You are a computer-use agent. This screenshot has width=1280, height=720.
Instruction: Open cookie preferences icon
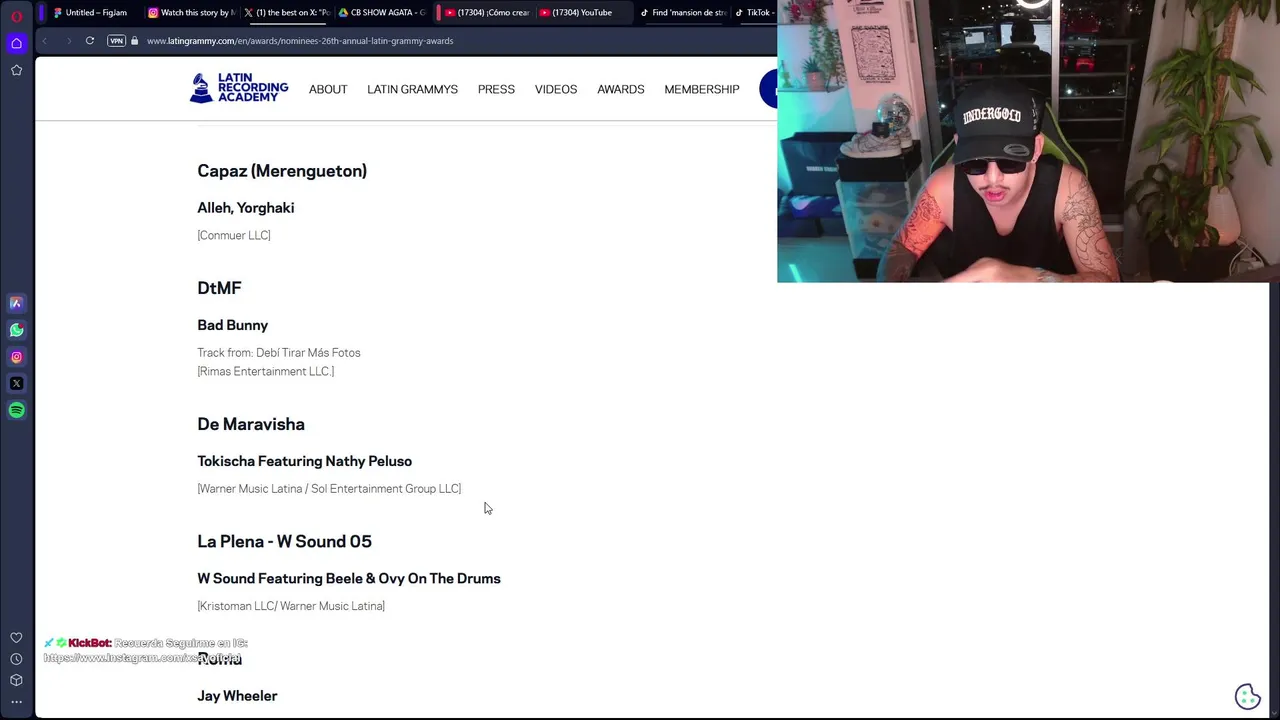tap(1247, 696)
